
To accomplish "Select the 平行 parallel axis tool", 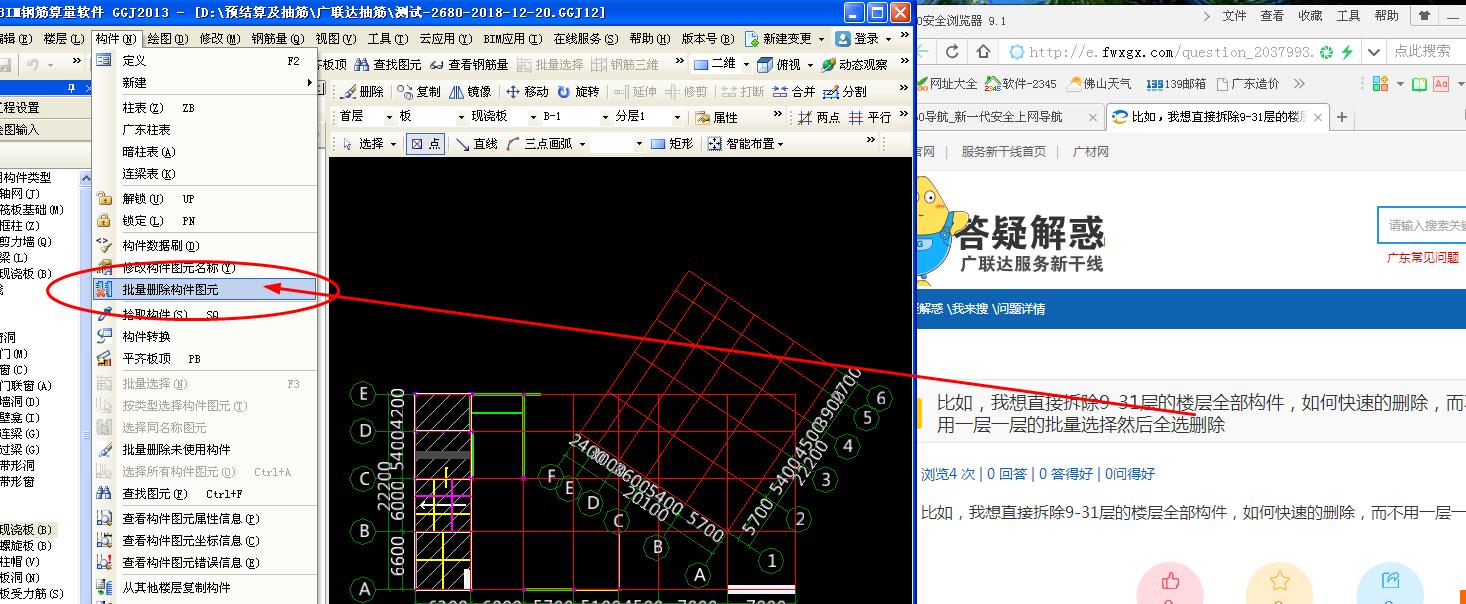I will (x=870, y=117).
